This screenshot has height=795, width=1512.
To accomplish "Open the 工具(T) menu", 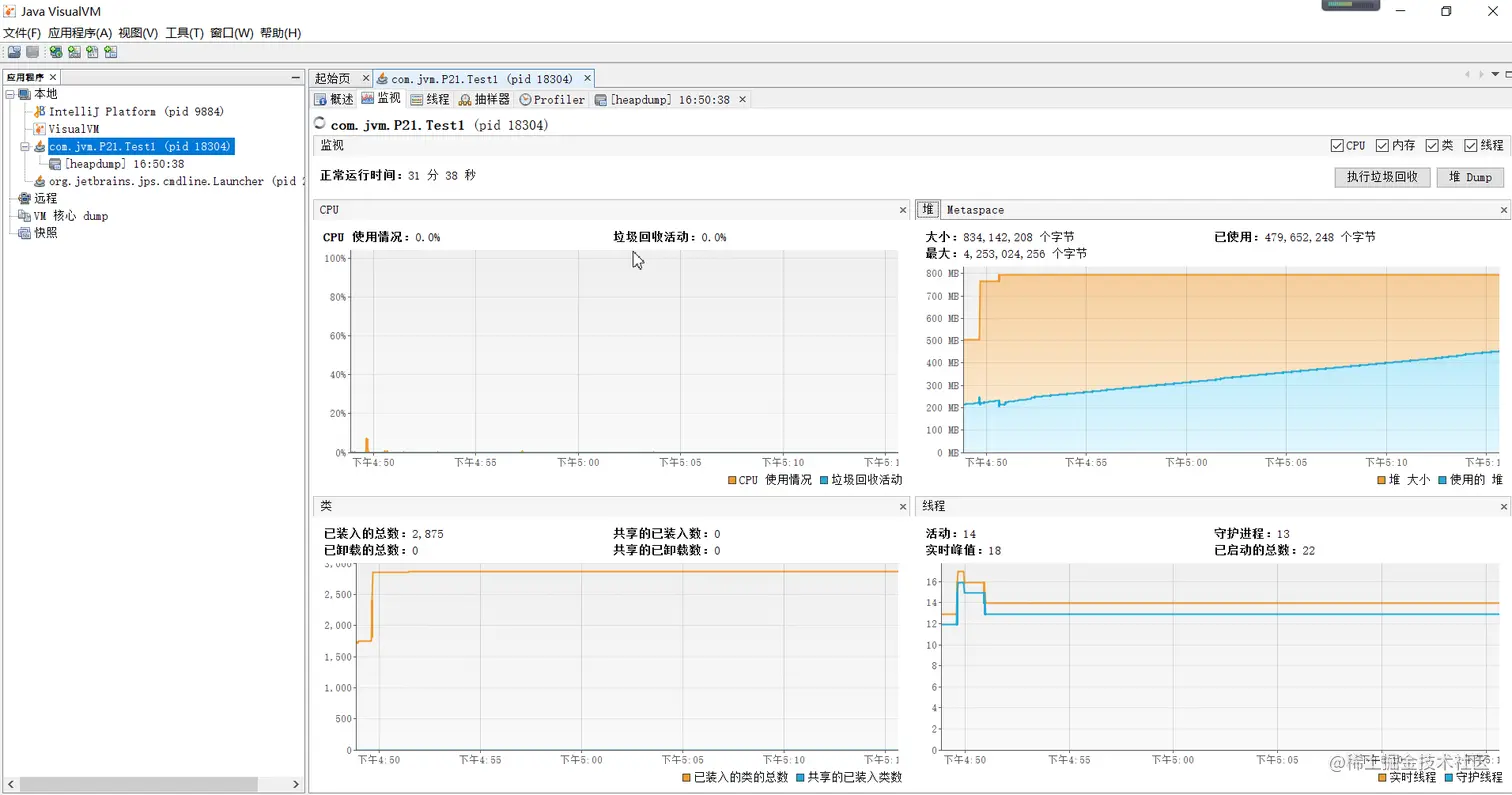I will click(x=185, y=33).
